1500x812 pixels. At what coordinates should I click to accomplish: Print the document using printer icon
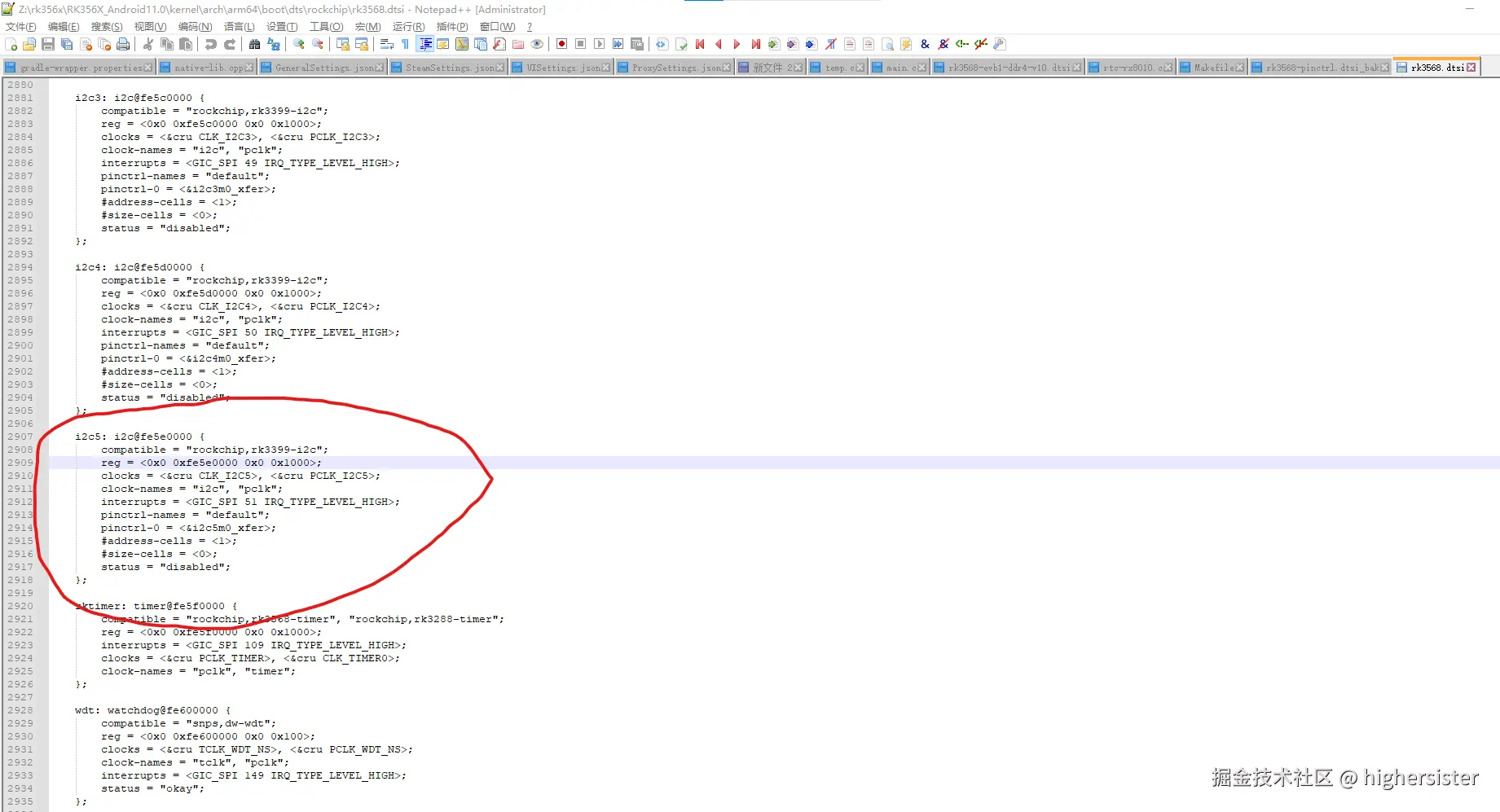tap(123, 44)
